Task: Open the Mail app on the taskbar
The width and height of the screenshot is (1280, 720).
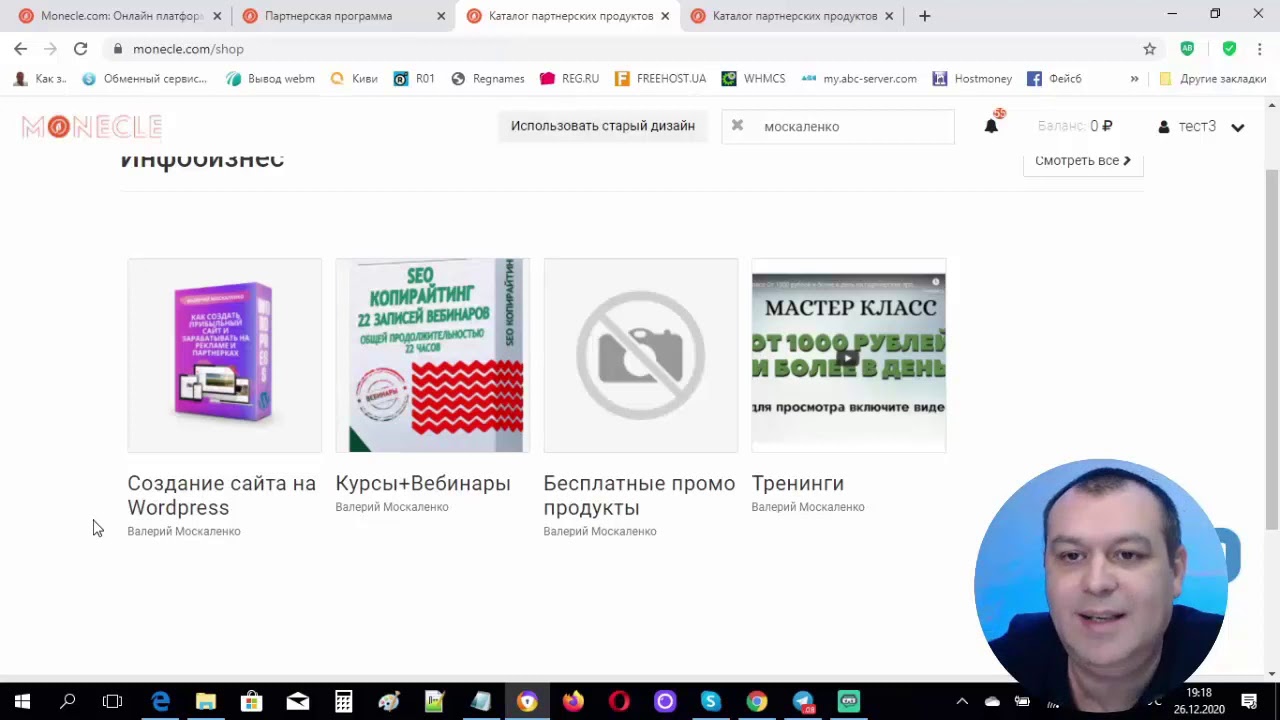Action: (x=298, y=701)
